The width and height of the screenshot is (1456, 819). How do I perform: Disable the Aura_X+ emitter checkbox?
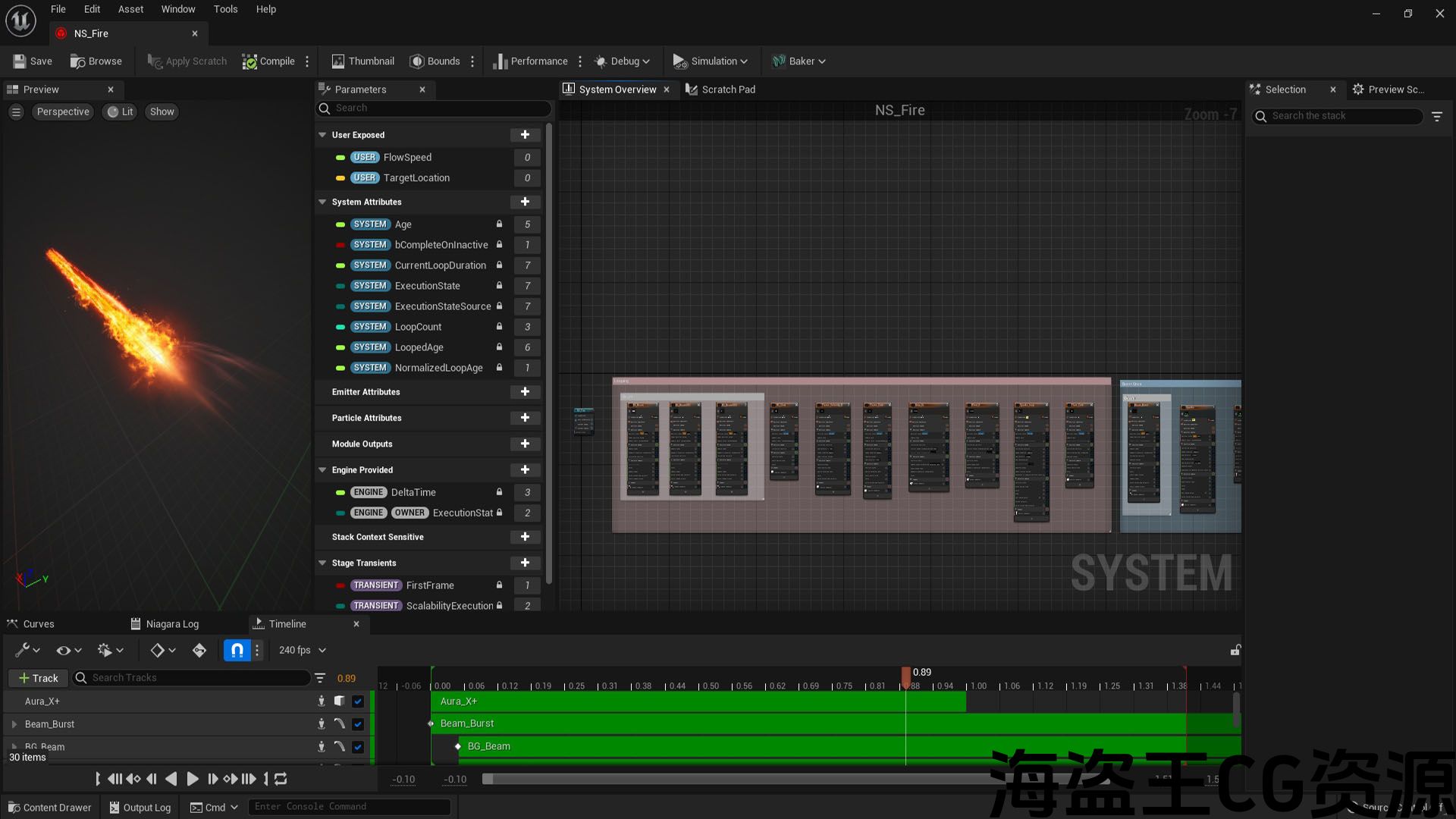pos(358,701)
